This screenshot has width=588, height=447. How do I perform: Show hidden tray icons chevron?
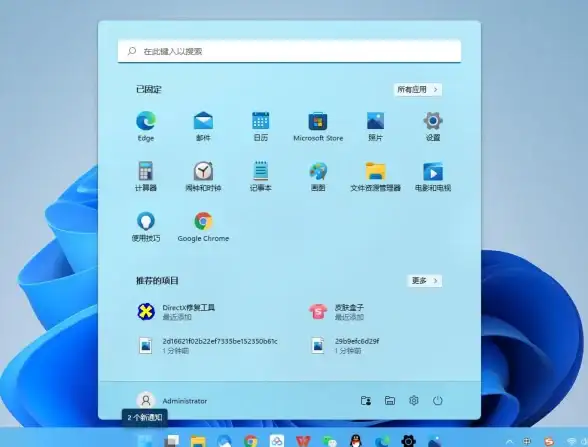(509, 442)
